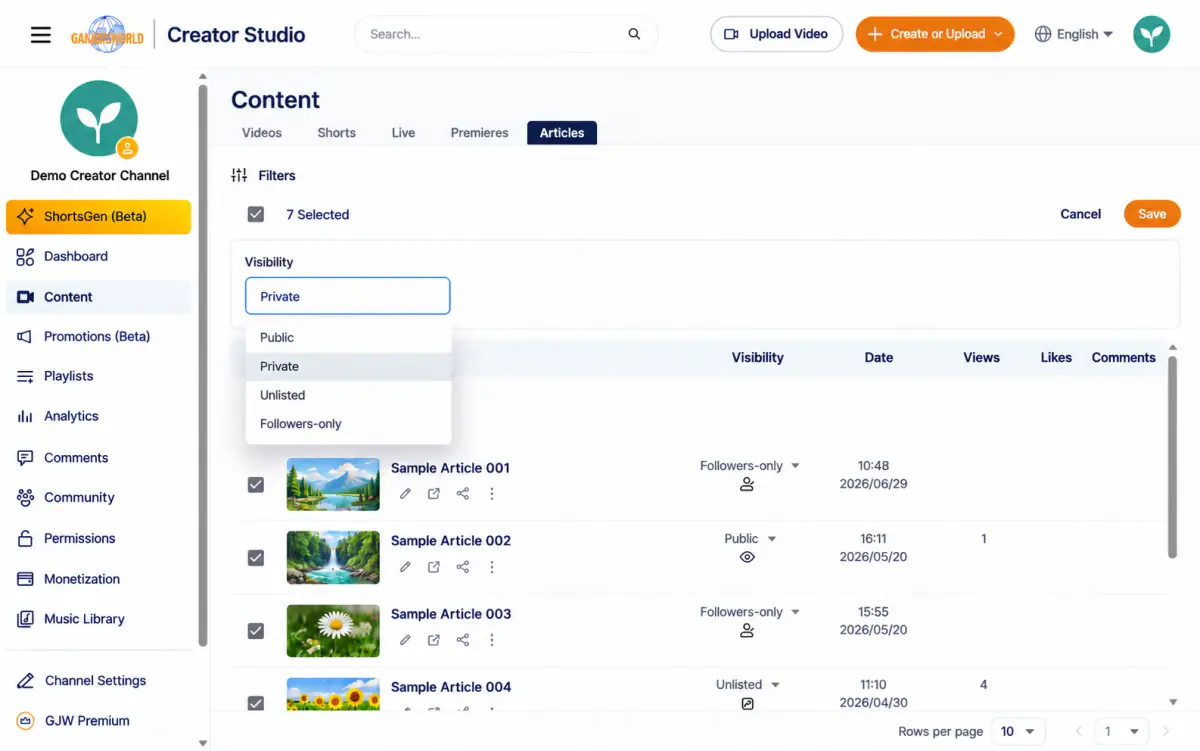
Task: Click the Permissions lock icon
Action: (x=25, y=539)
